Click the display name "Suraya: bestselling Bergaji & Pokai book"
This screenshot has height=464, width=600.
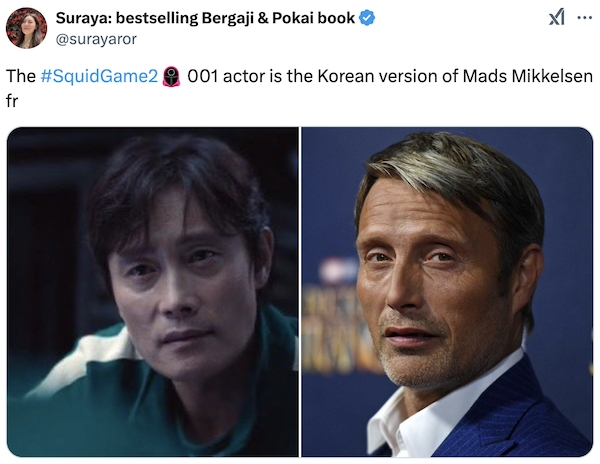(205, 18)
